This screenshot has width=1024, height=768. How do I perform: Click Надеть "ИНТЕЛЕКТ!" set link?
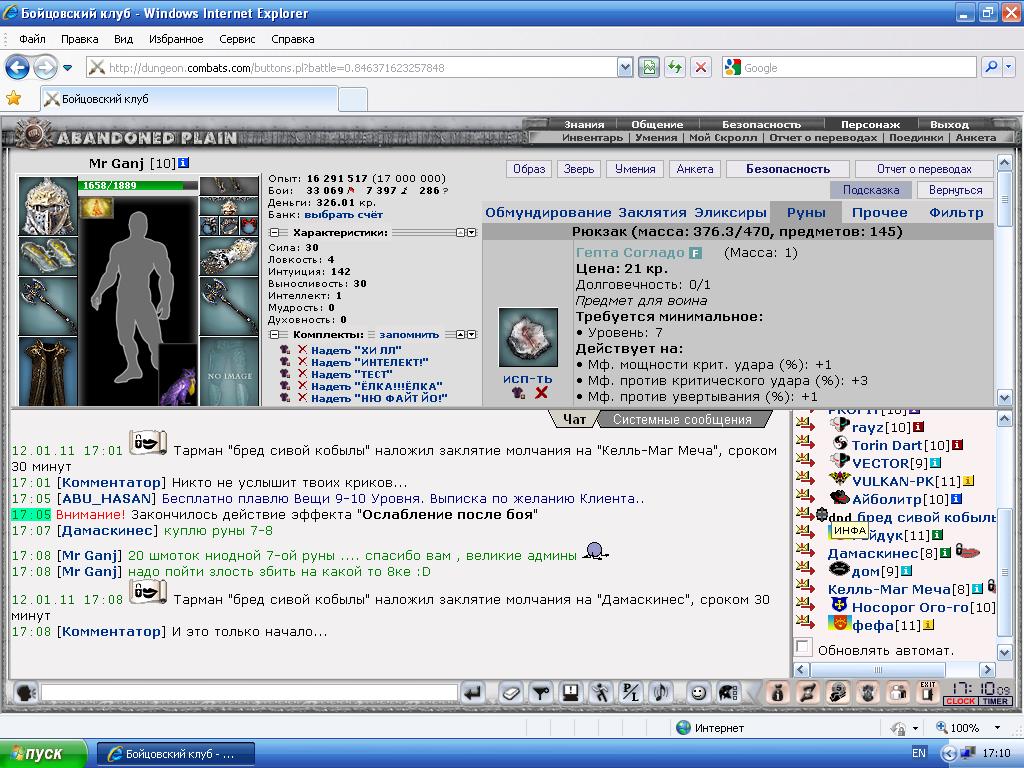[x=369, y=362]
